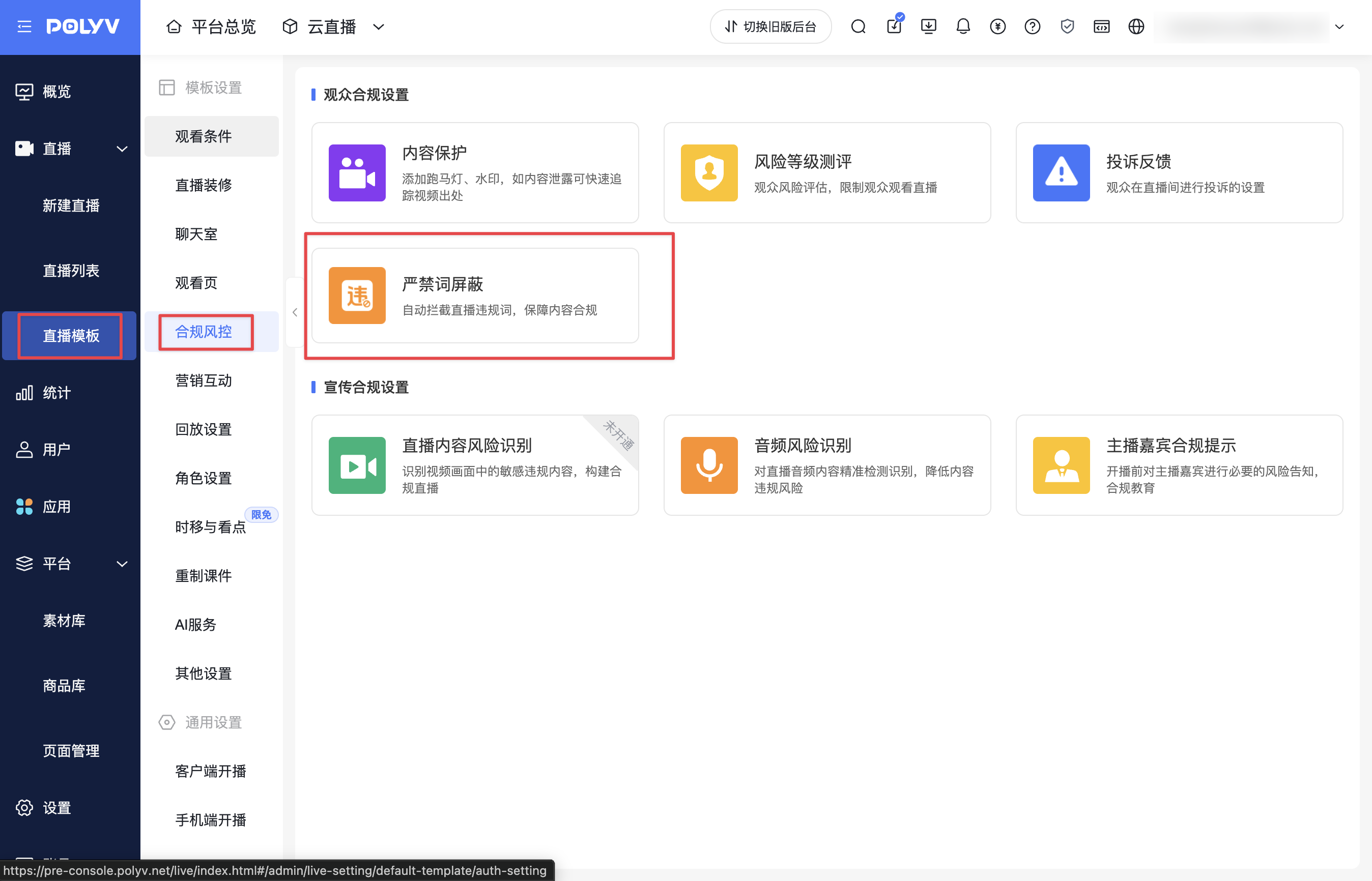Image resolution: width=1372 pixels, height=881 pixels.
Task: Click 切换旧版后台 button
Action: tap(770, 26)
